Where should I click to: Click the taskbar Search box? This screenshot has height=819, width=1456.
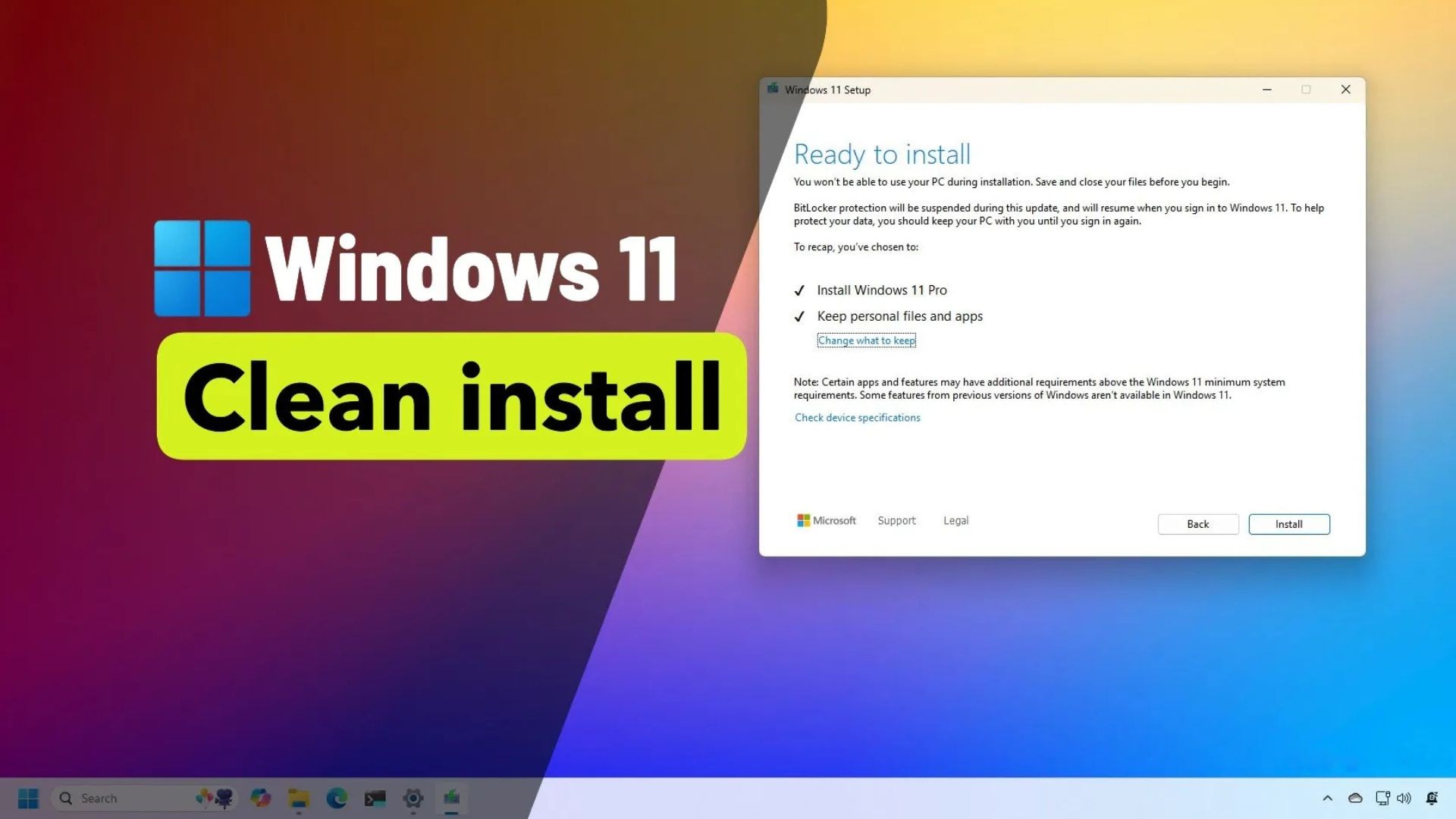point(144,798)
